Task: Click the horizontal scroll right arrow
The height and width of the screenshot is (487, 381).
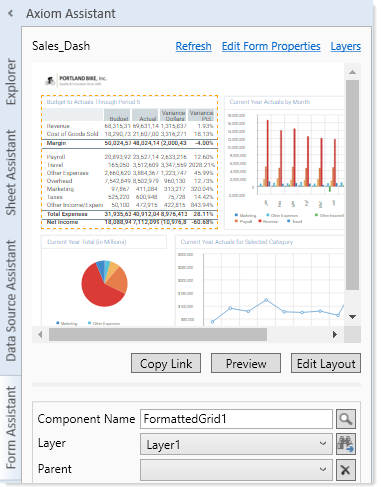Action: [x=335, y=334]
